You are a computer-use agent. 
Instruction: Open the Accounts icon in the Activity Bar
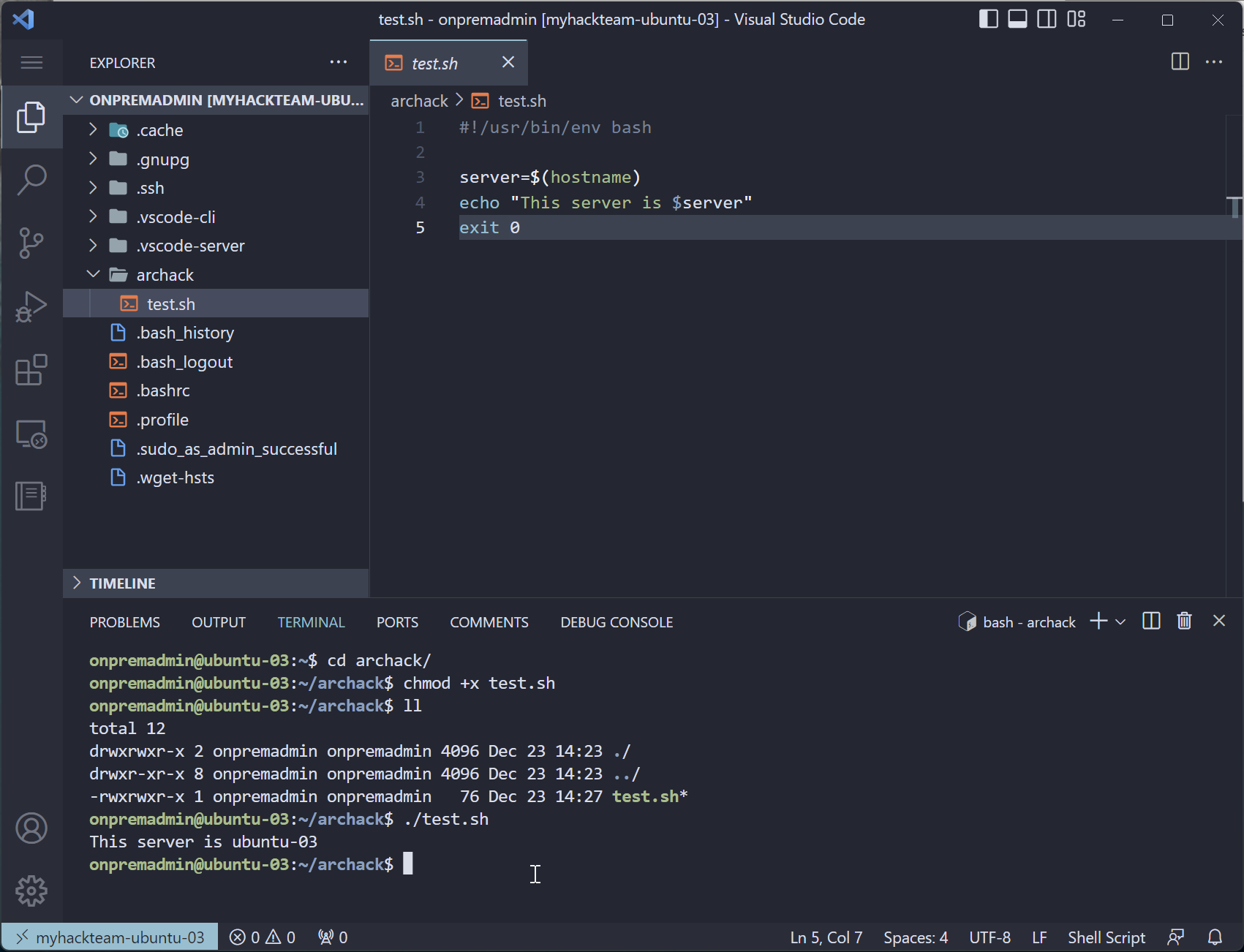click(31, 828)
